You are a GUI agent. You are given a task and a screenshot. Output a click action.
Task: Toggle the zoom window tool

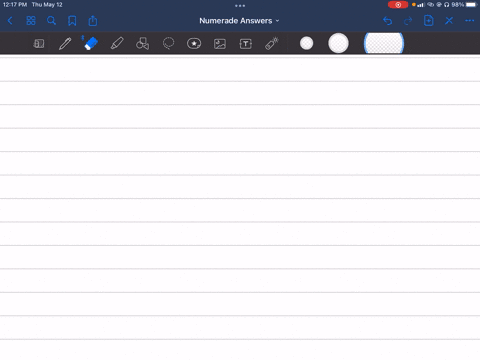tap(39, 44)
